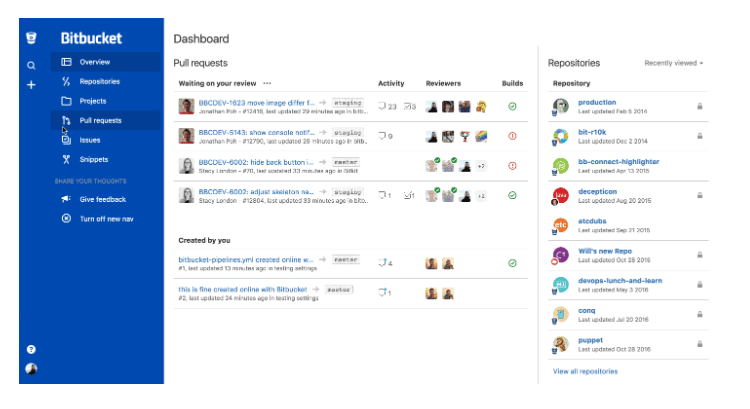
Task: Select Pull requests in sidebar
Action: (x=100, y=120)
